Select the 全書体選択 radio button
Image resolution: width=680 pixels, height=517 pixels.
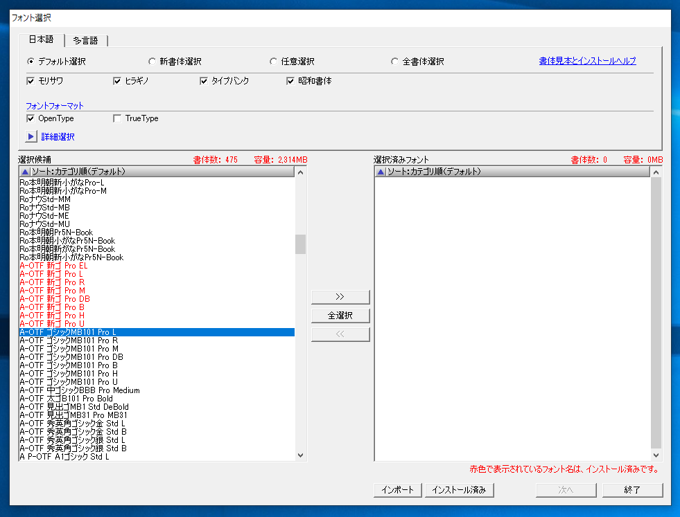pyautogui.click(x=394, y=62)
